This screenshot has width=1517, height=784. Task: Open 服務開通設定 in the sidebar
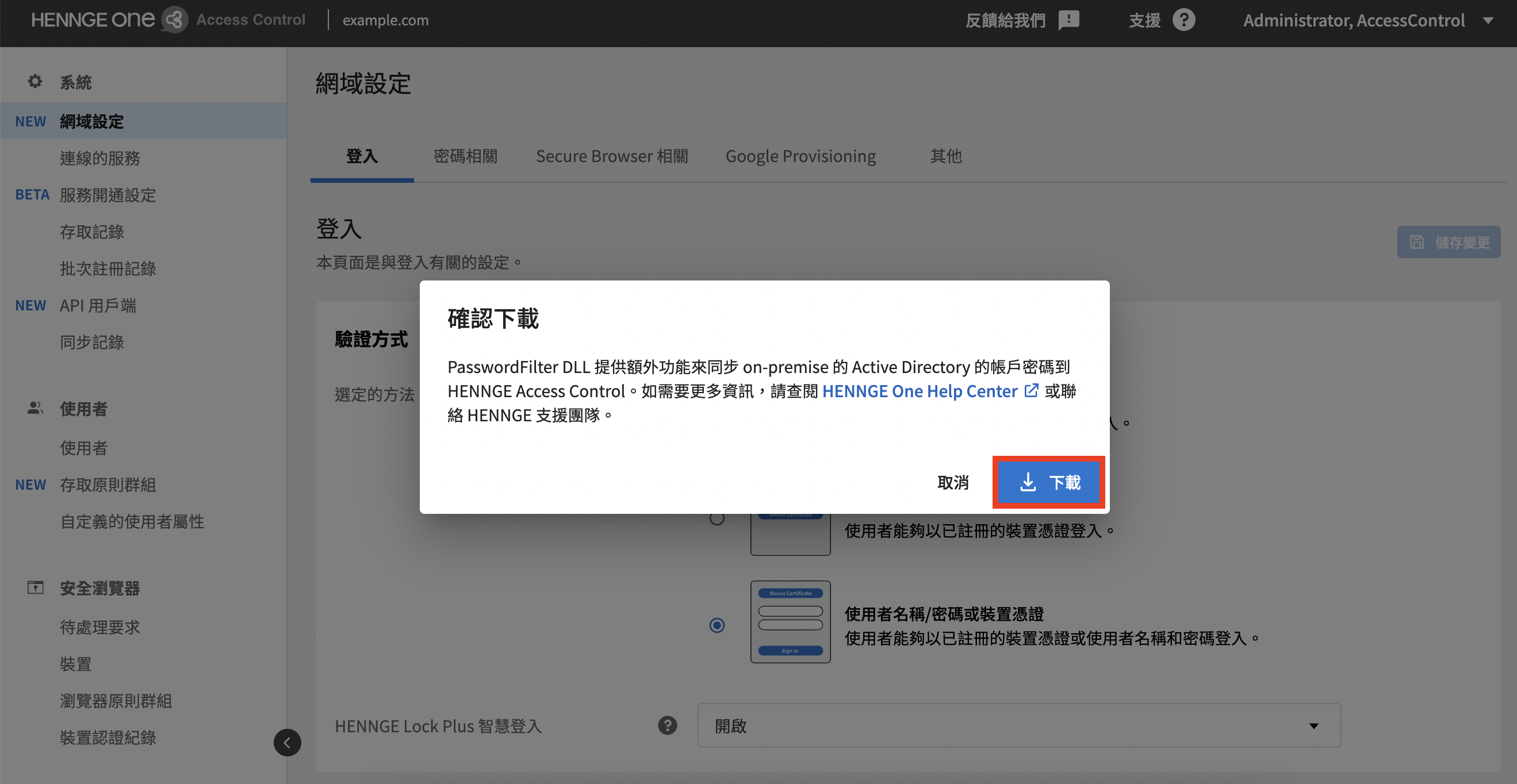click(108, 194)
